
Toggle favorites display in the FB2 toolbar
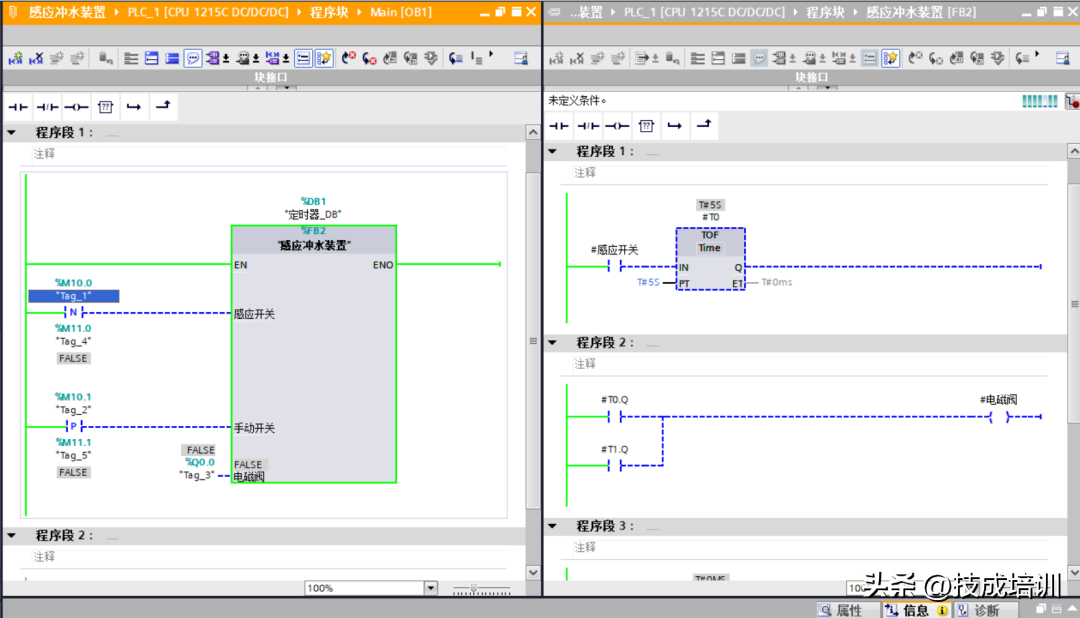point(890,59)
